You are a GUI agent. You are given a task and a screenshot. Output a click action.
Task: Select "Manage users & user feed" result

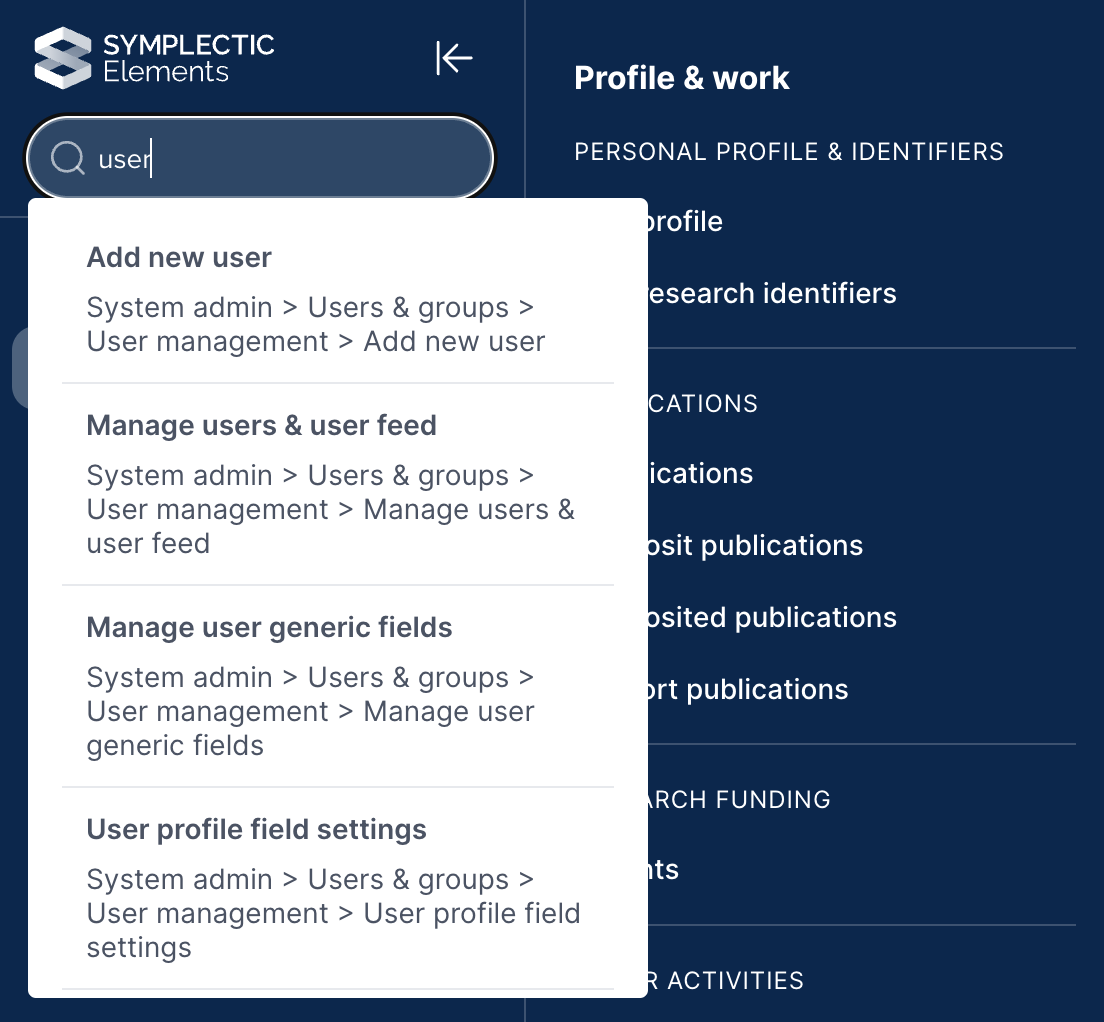[x=261, y=426]
